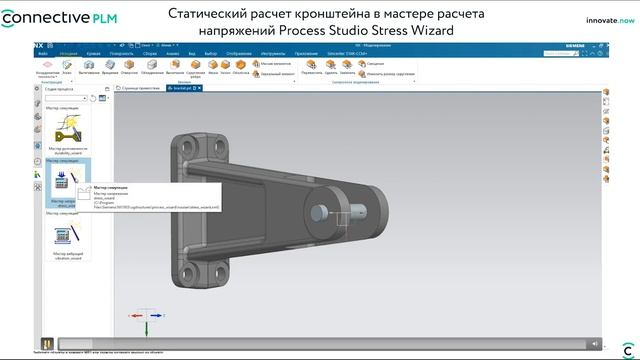Switch to the Сборки ribbon tab
This screenshot has height=360, width=640.
tap(150, 53)
